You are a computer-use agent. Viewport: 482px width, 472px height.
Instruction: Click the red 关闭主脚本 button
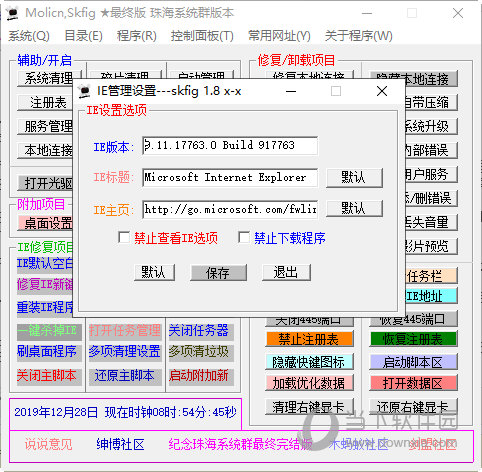(x=49, y=376)
